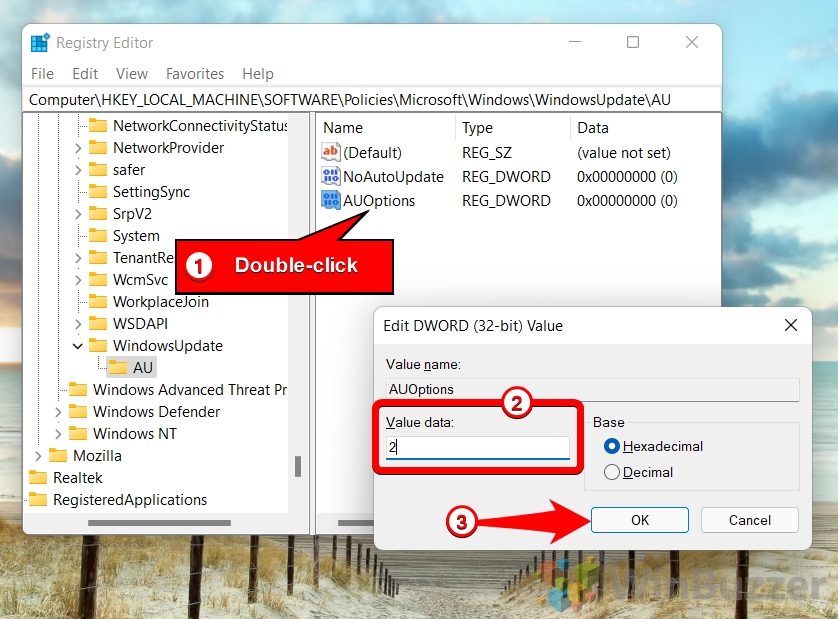Expand the SrpV2 key
The image size is (838, 619).
(x=78, y=214)
